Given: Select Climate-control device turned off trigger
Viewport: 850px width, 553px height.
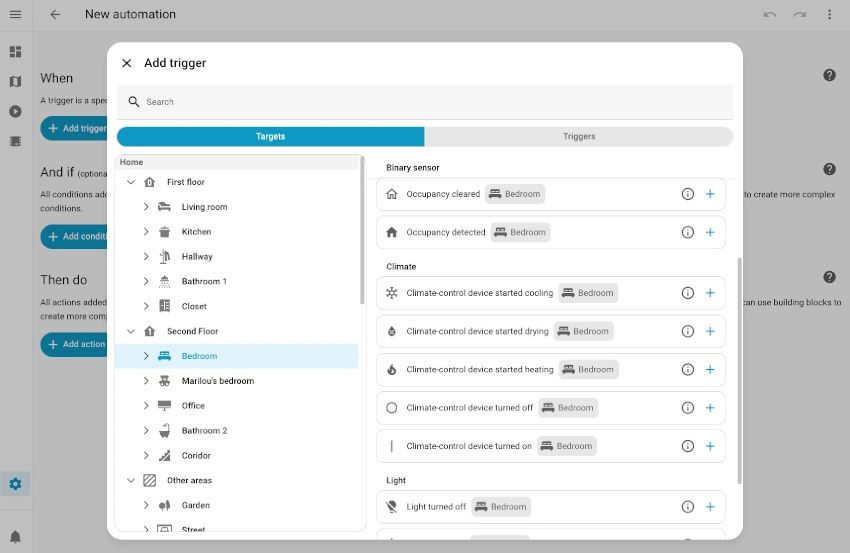Looking at the screenshot, I should point(469,408).
